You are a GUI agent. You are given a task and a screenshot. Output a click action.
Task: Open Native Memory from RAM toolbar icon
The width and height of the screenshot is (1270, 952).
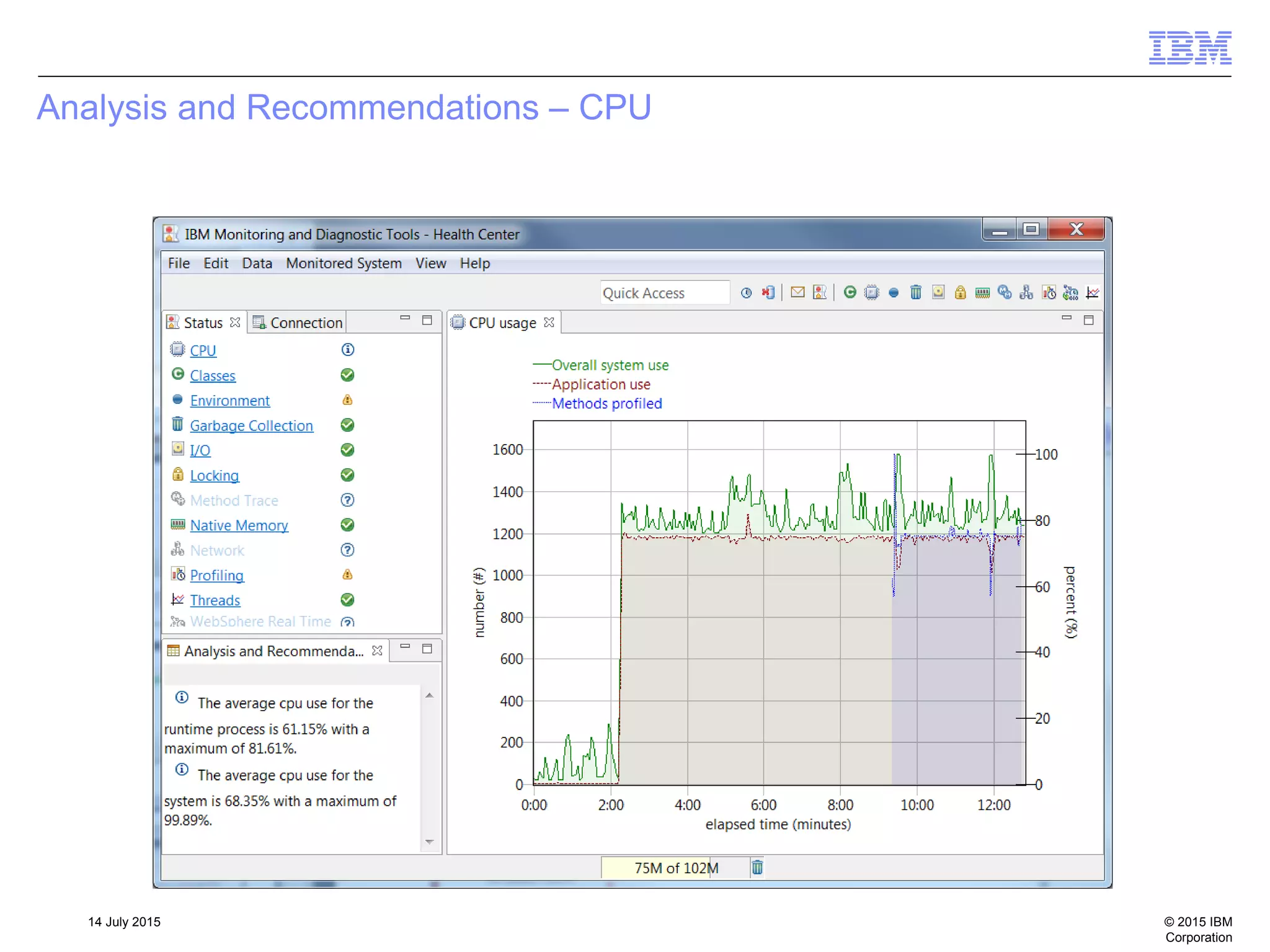point(982,293)
